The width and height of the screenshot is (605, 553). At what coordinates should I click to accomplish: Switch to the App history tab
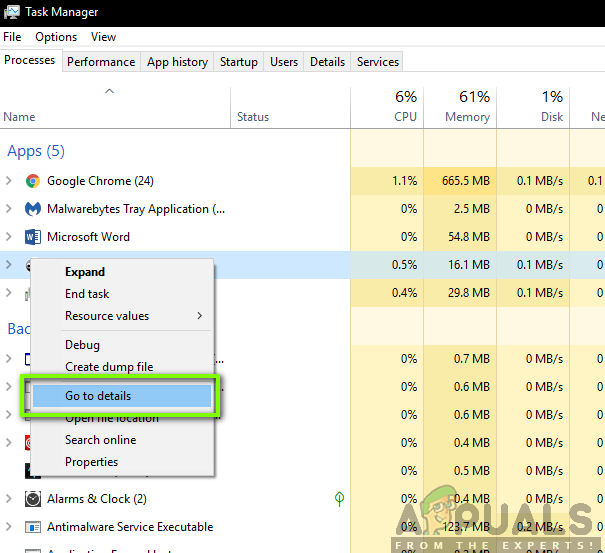(177, 62)
